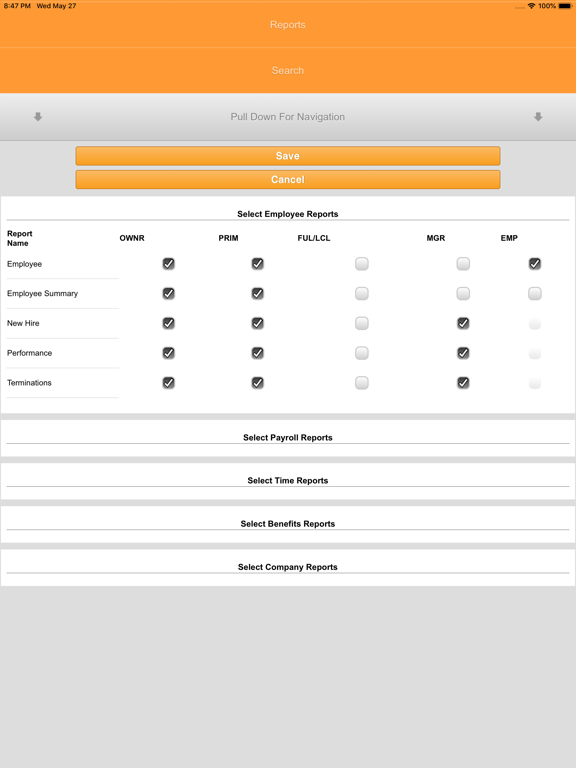This screenshot has height=768, width=576.
Task: Click the left pull-down arrow icon
Action: tap(38, 117)
